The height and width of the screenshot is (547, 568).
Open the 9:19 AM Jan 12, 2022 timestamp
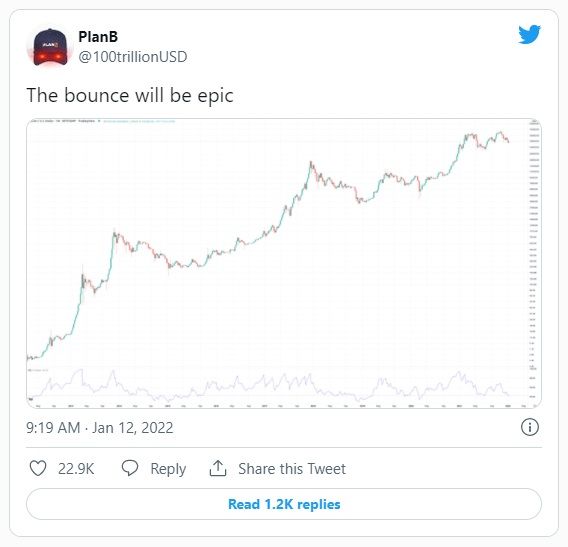tap(100, 428)
